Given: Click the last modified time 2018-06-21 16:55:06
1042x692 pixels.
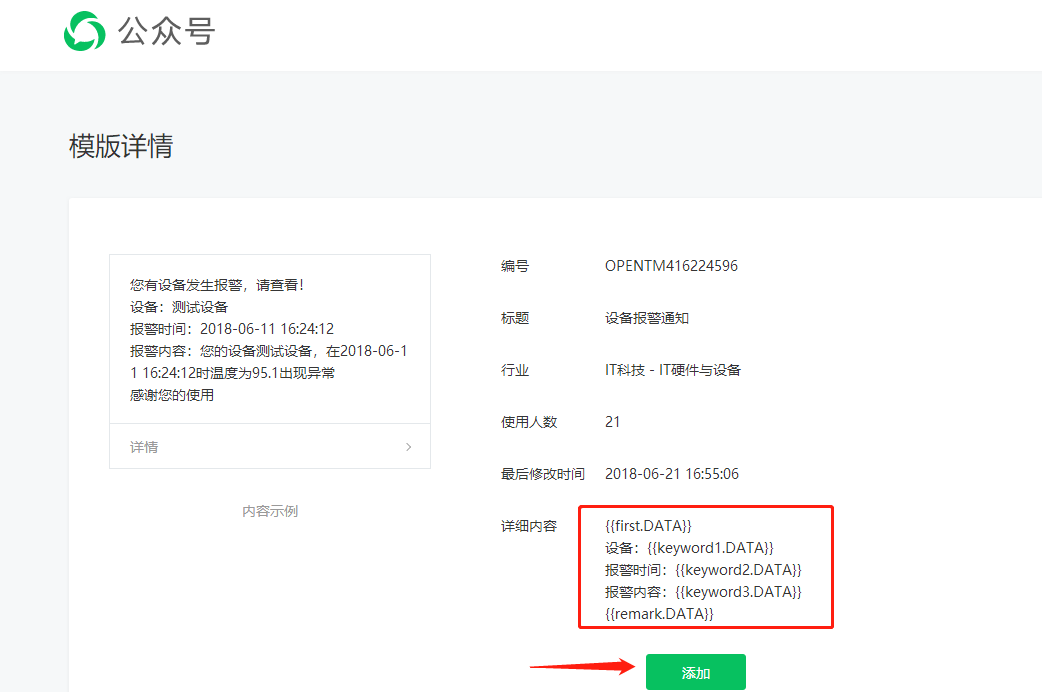Looking at the screenshot, I should (x=672, y=474).
